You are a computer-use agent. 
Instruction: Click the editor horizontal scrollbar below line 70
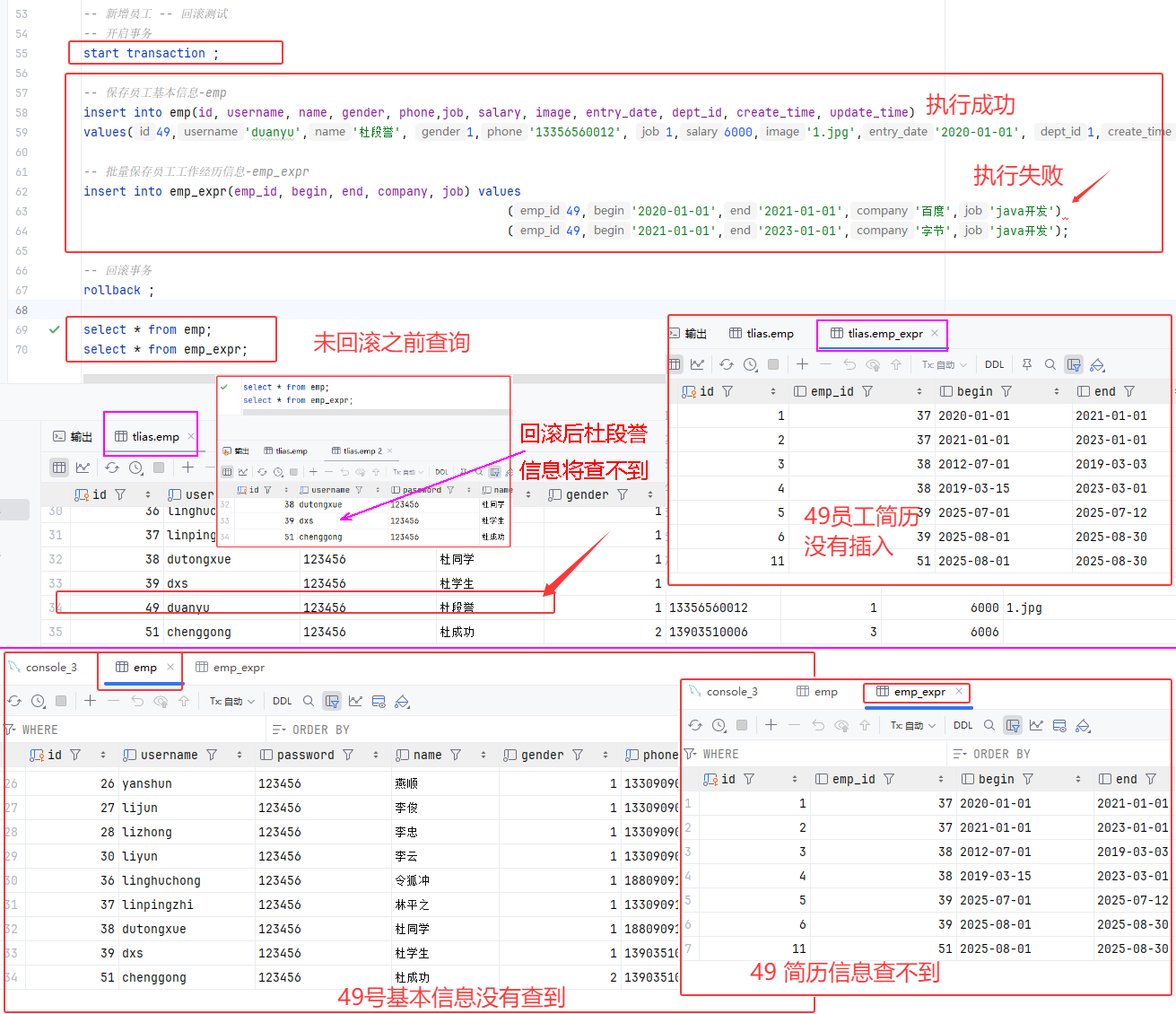359,379
